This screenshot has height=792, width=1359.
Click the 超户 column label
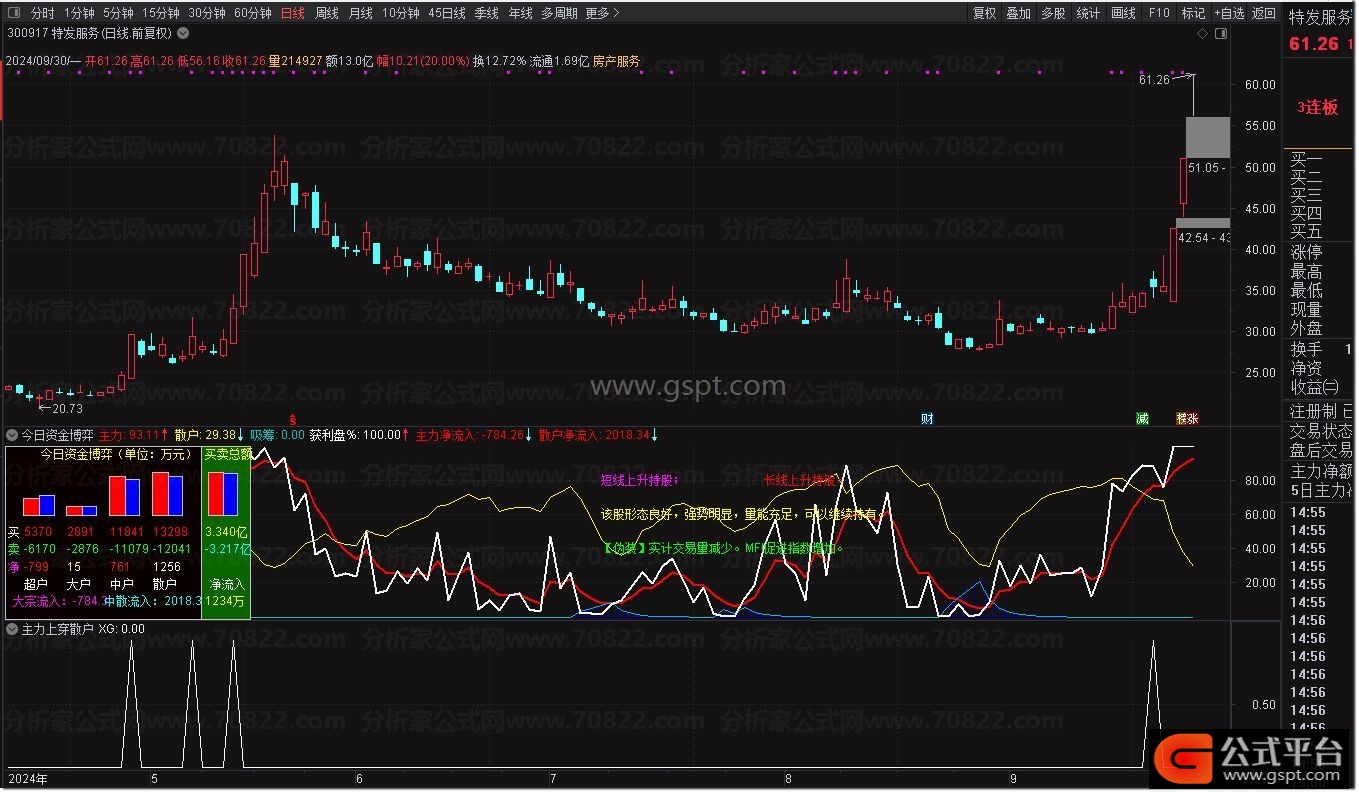[x=36, y=584]
